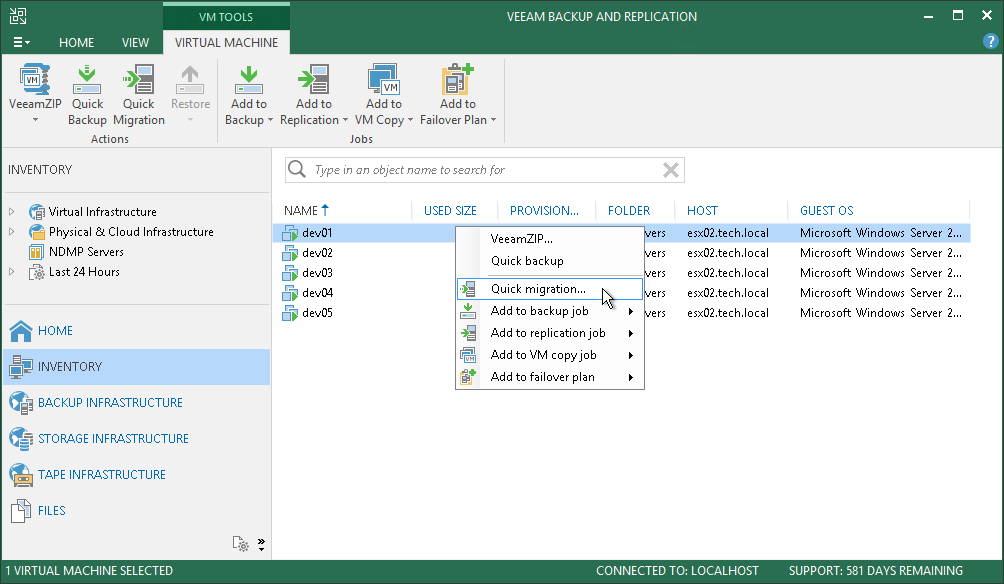
Task: Open the help question mark icon
Action: tap(991, 42)
